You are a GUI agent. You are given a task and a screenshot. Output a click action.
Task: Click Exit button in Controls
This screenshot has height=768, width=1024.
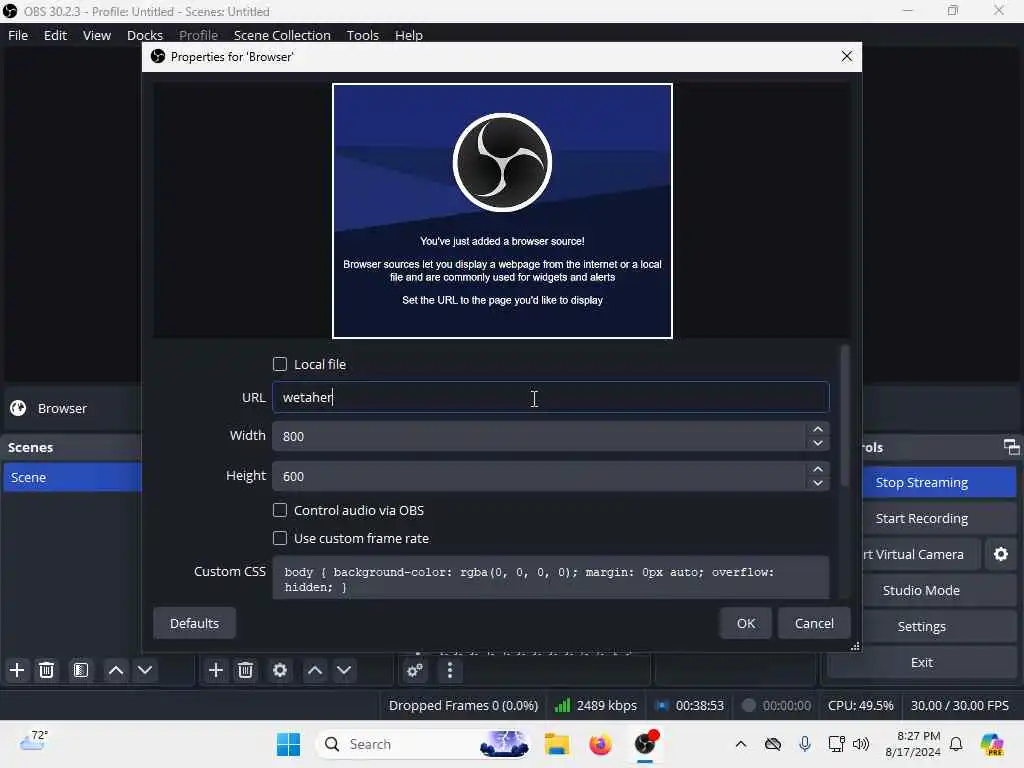(x=921, y=662)
